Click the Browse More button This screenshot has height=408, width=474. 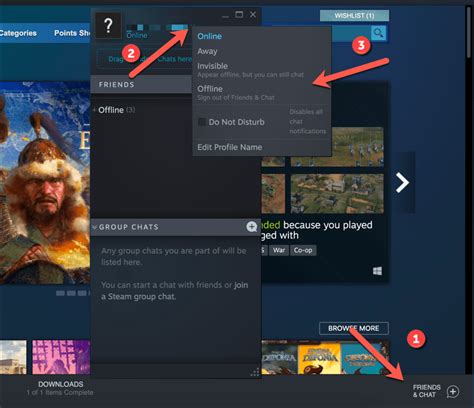coord(354,328)
